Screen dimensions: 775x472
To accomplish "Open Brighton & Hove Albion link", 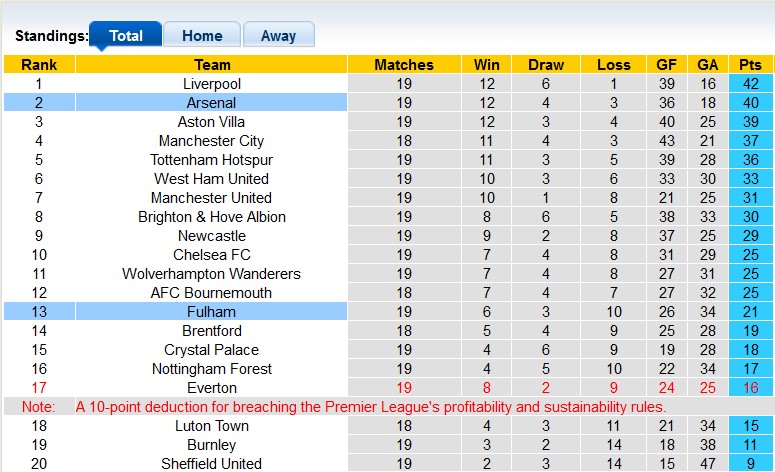I will click(212, 217).
